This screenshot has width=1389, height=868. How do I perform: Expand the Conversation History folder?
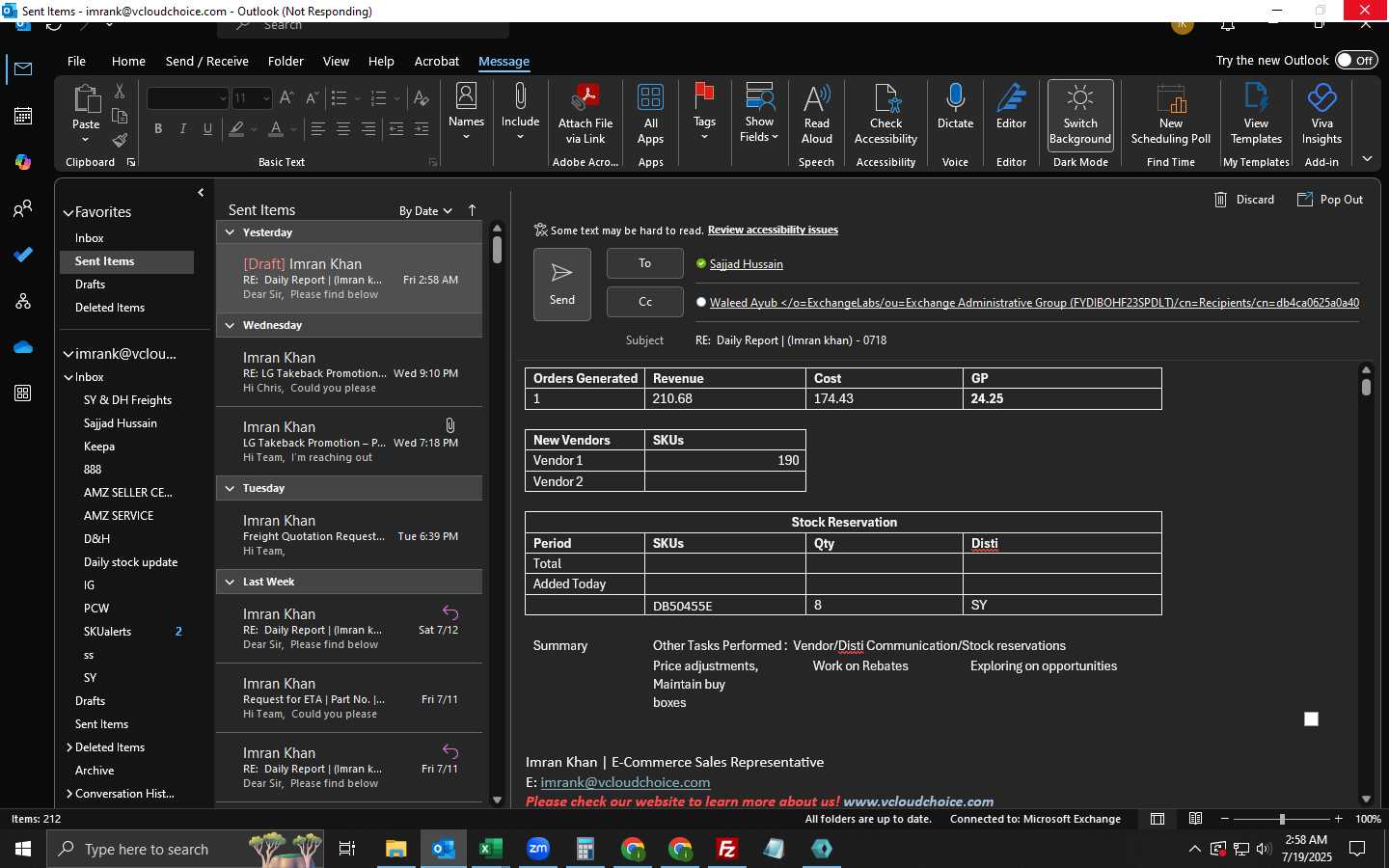click(69, 794)
